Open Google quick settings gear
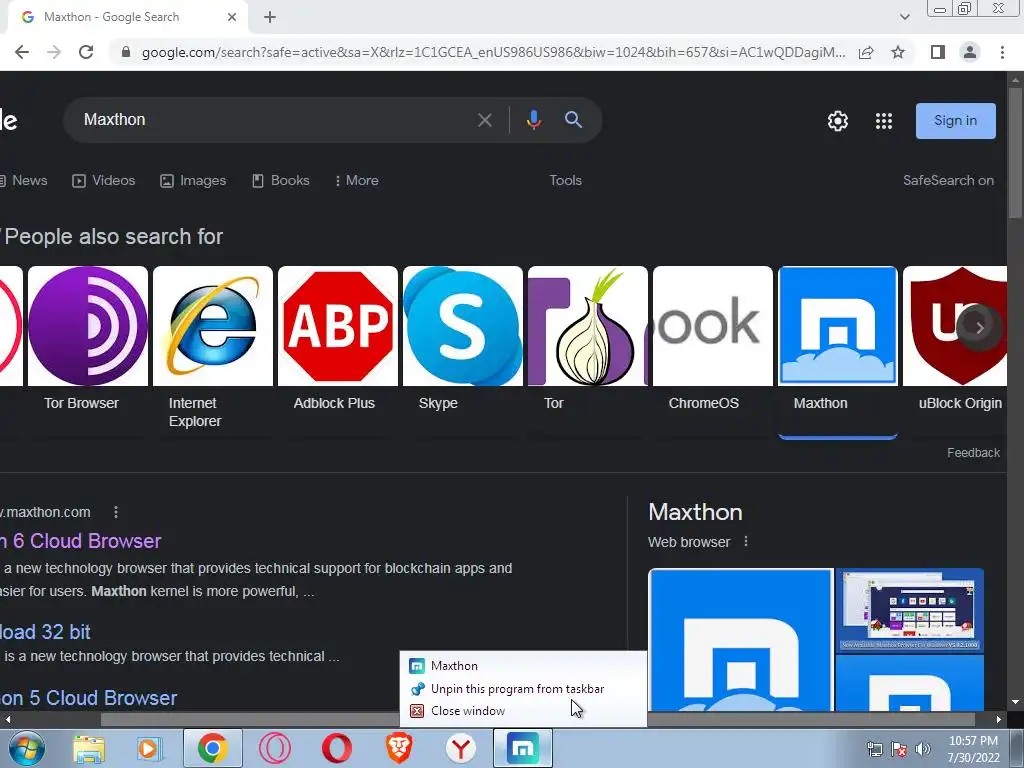The height and width of the screenshot is (768, 1024). point(838,121)
